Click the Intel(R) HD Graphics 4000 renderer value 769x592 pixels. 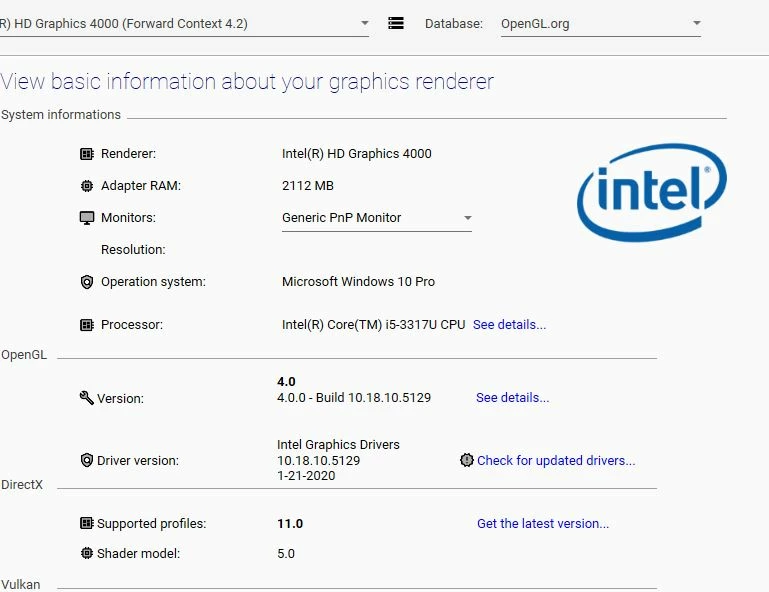[x=357, y=154]
